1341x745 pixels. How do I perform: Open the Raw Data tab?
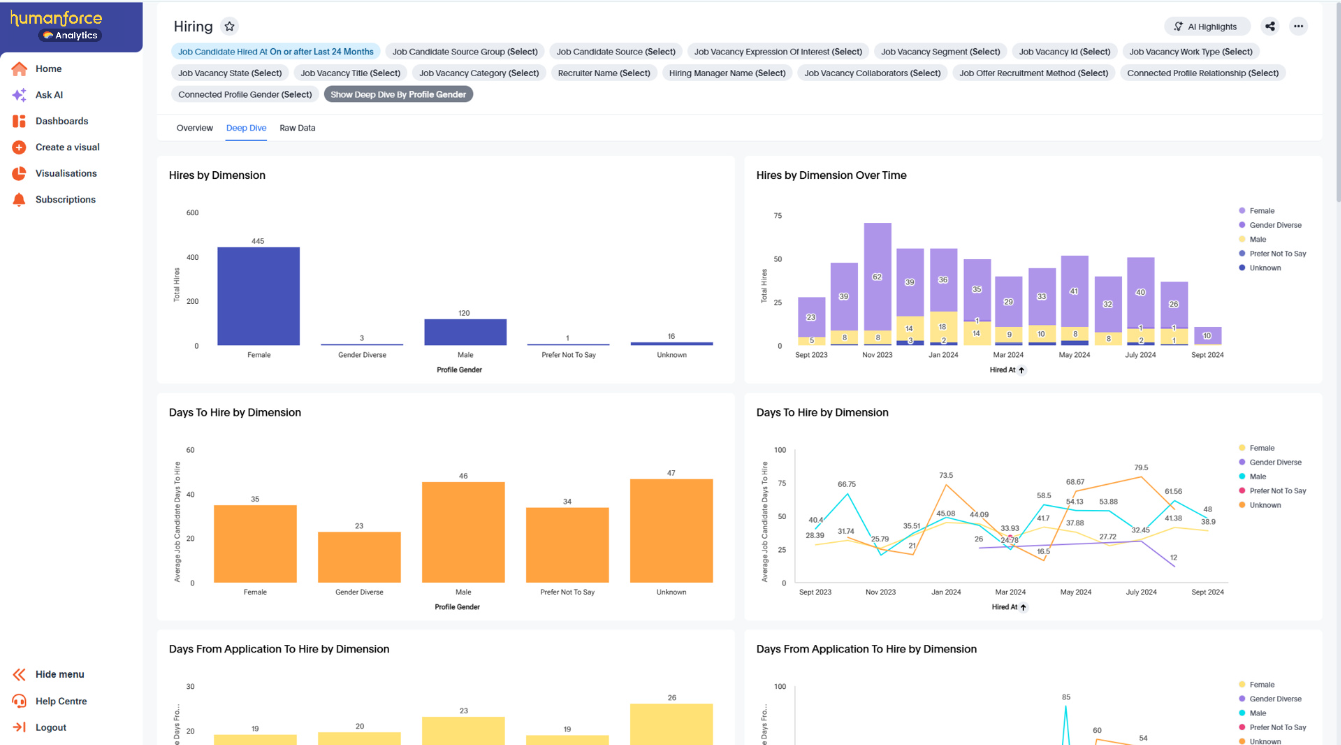coord(297,128)
